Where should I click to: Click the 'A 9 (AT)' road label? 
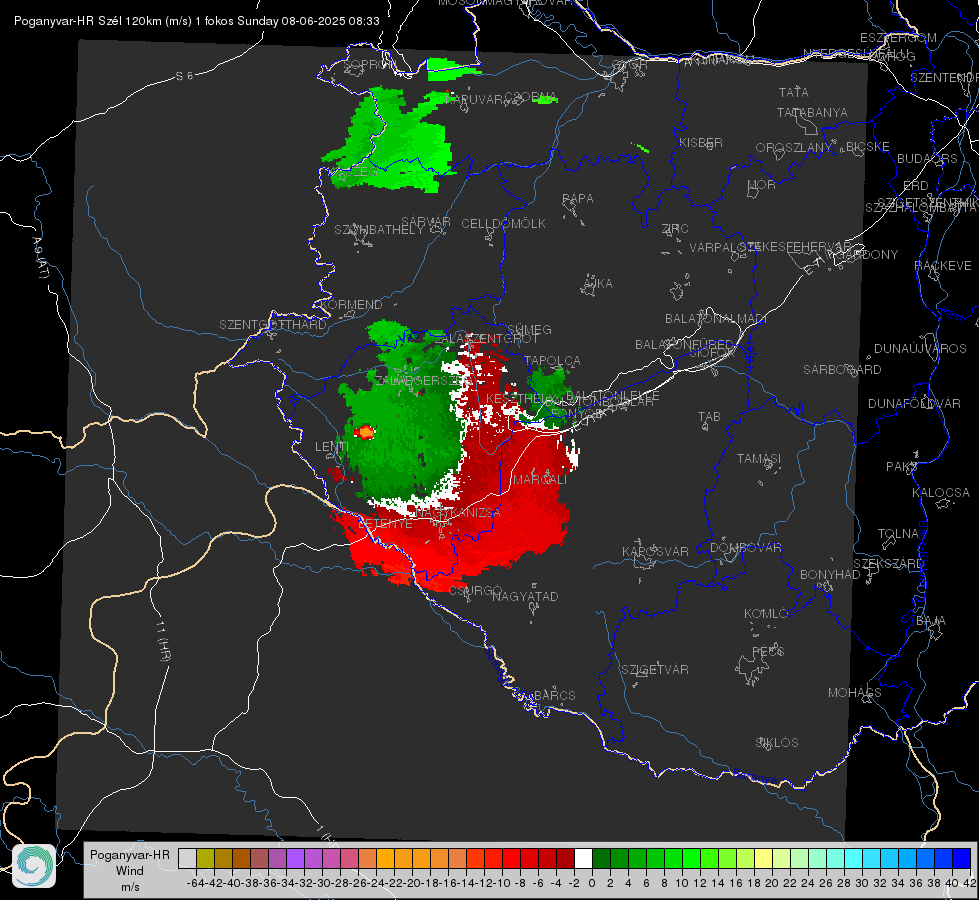(x=40, y=257)
